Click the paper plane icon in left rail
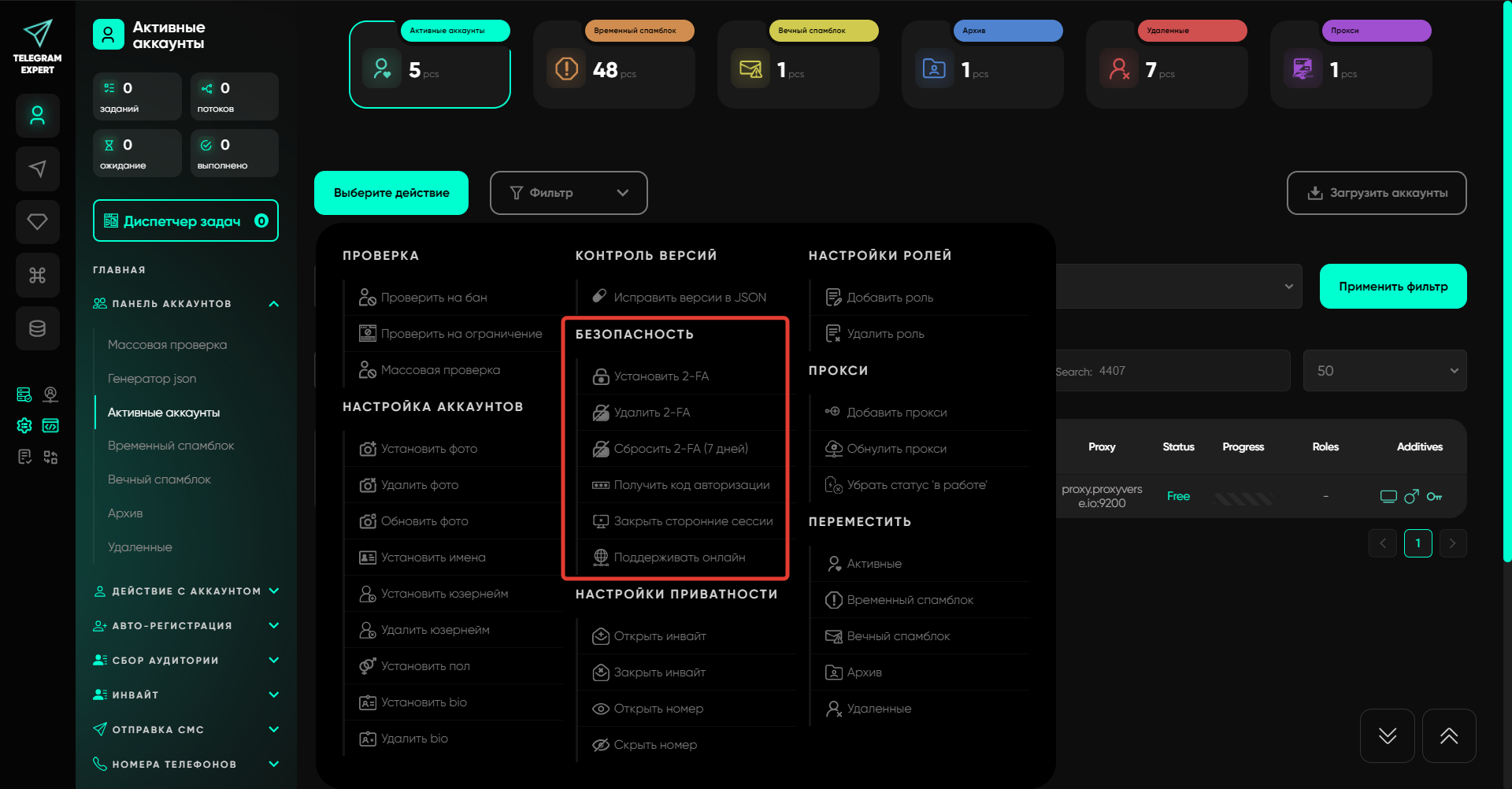The height and width of the screenshot is (789, 1512). (37, 169)
